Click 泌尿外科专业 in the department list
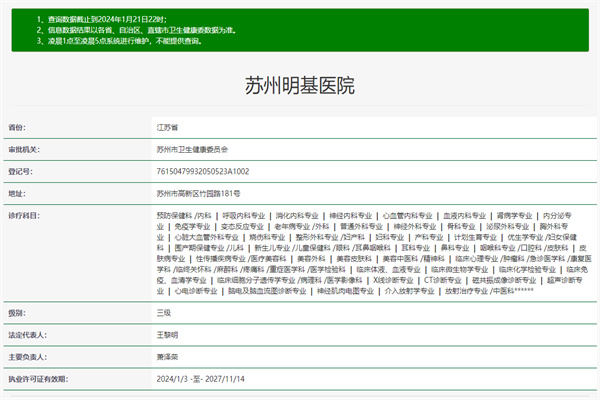Screen dimensions: 600x400 coord(507,227)
